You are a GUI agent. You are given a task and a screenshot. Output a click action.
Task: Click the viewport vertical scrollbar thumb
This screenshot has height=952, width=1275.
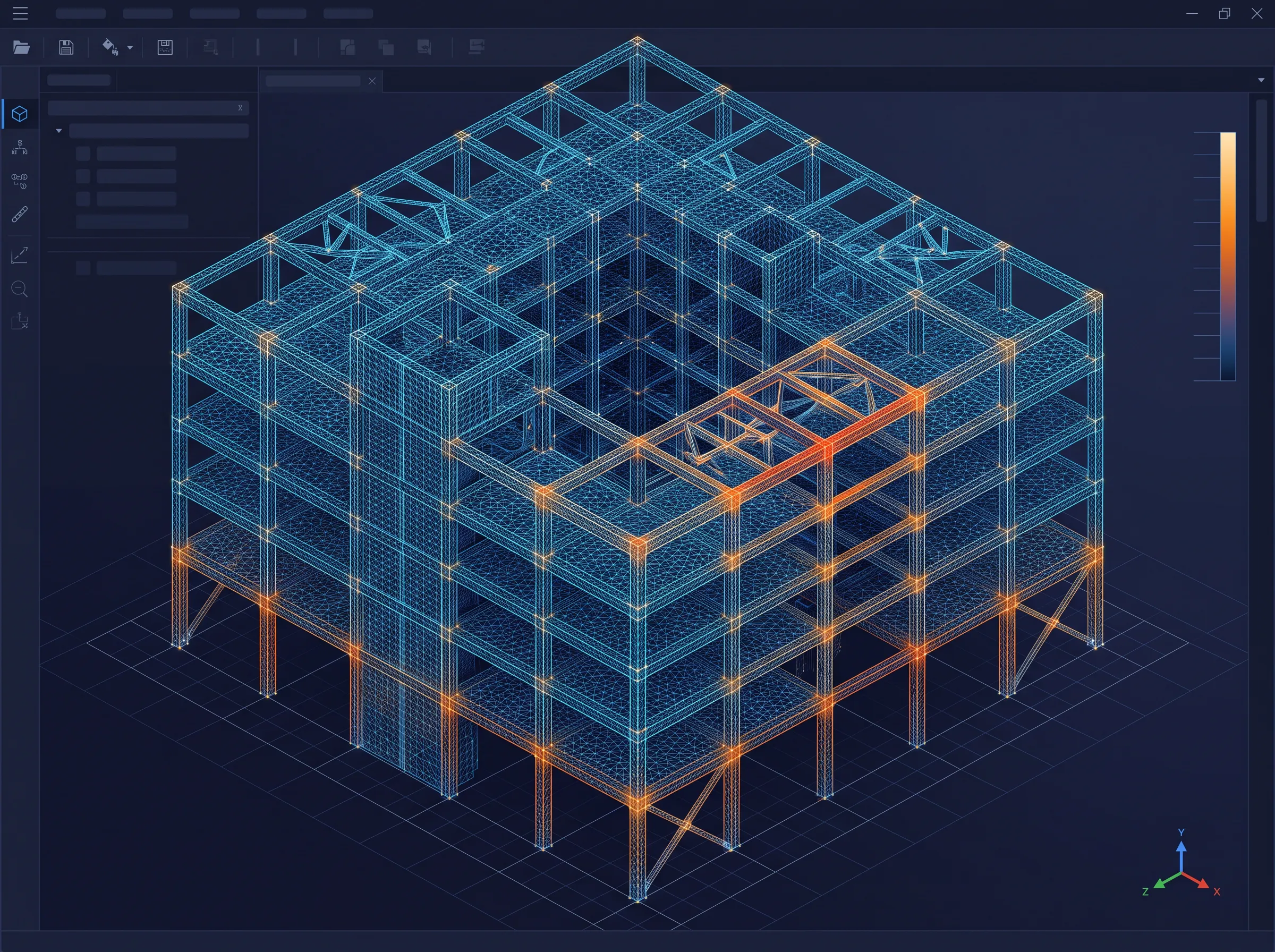(x=1261, y=160)
